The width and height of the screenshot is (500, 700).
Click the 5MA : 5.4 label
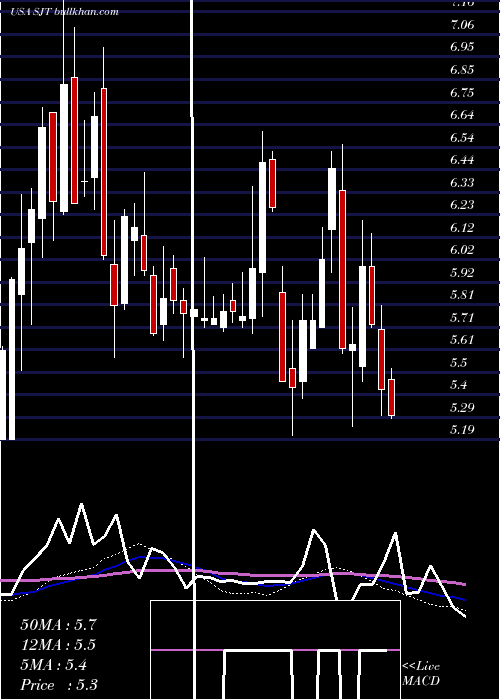coord(54,665)
